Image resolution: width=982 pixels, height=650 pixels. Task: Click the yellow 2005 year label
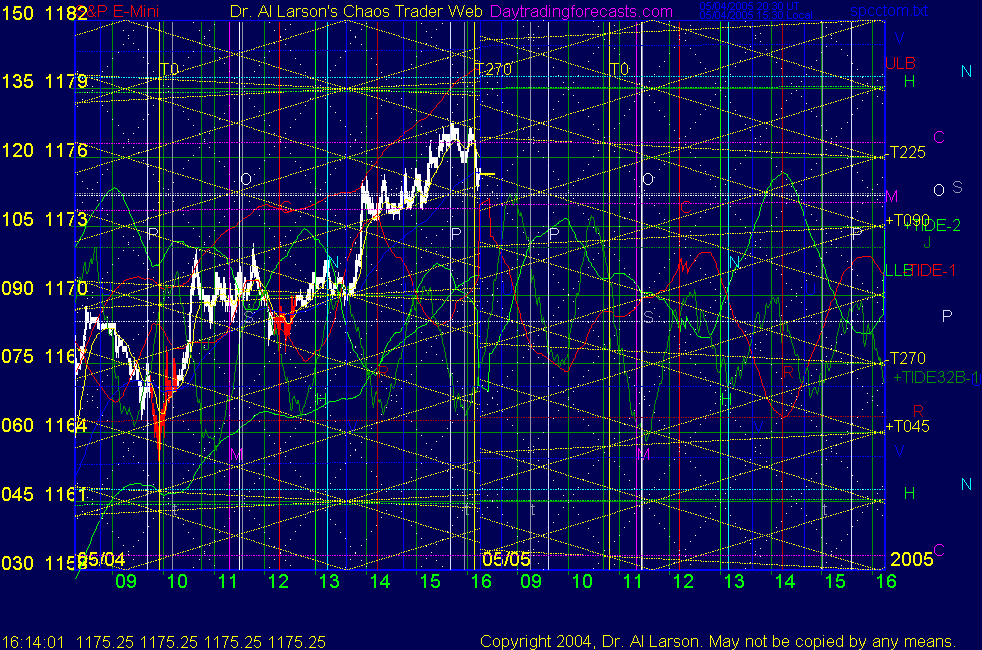pyautogui.click(x=911, y=558)
